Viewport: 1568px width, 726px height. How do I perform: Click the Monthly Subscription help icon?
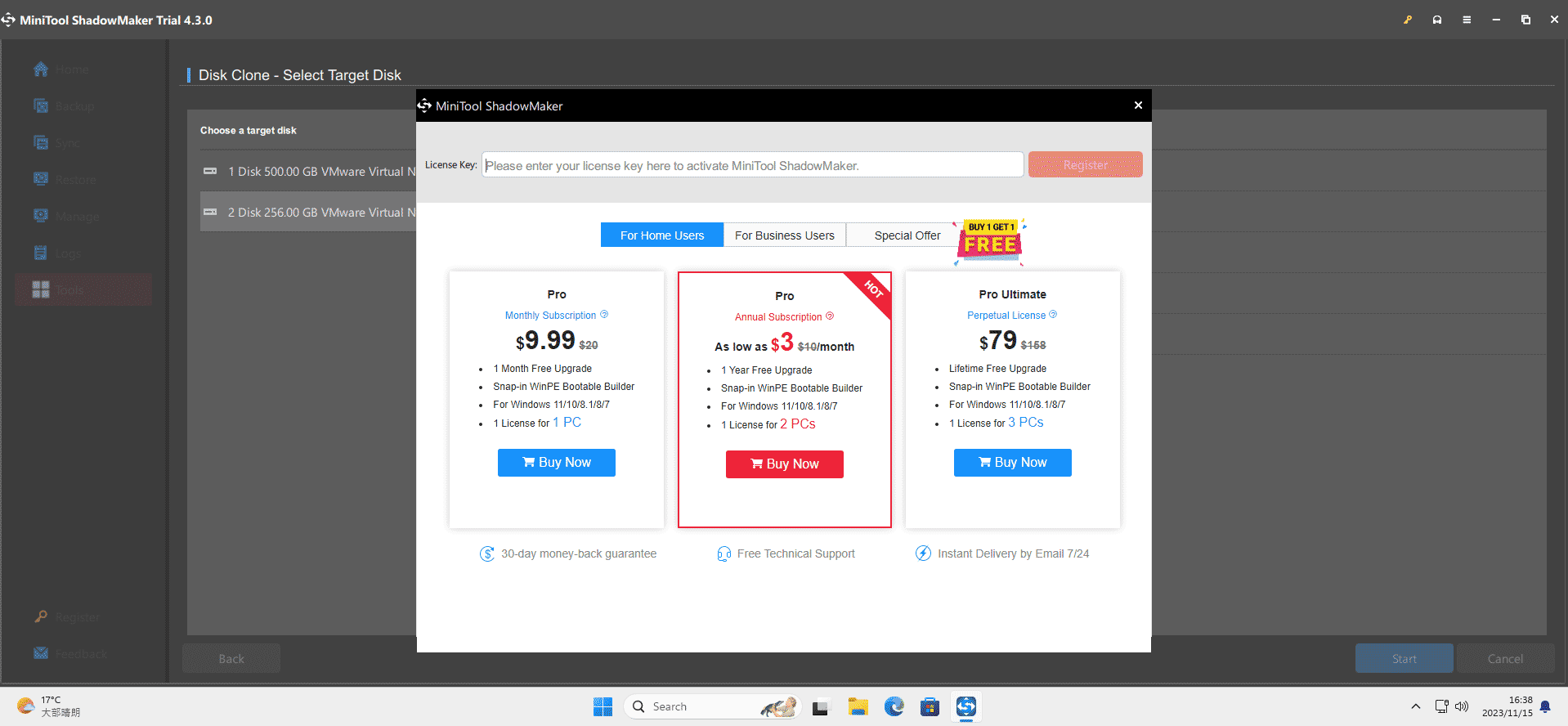coord(604,315)
